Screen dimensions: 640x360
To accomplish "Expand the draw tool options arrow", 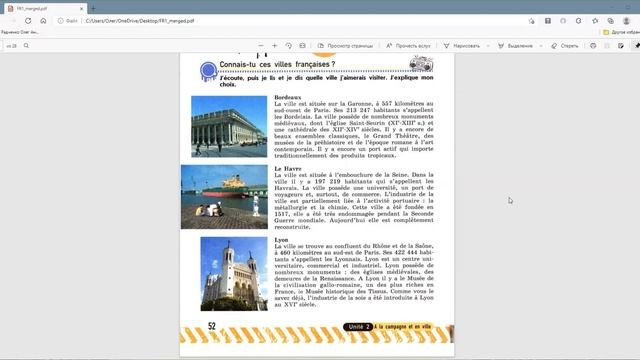I will (488, 46).
